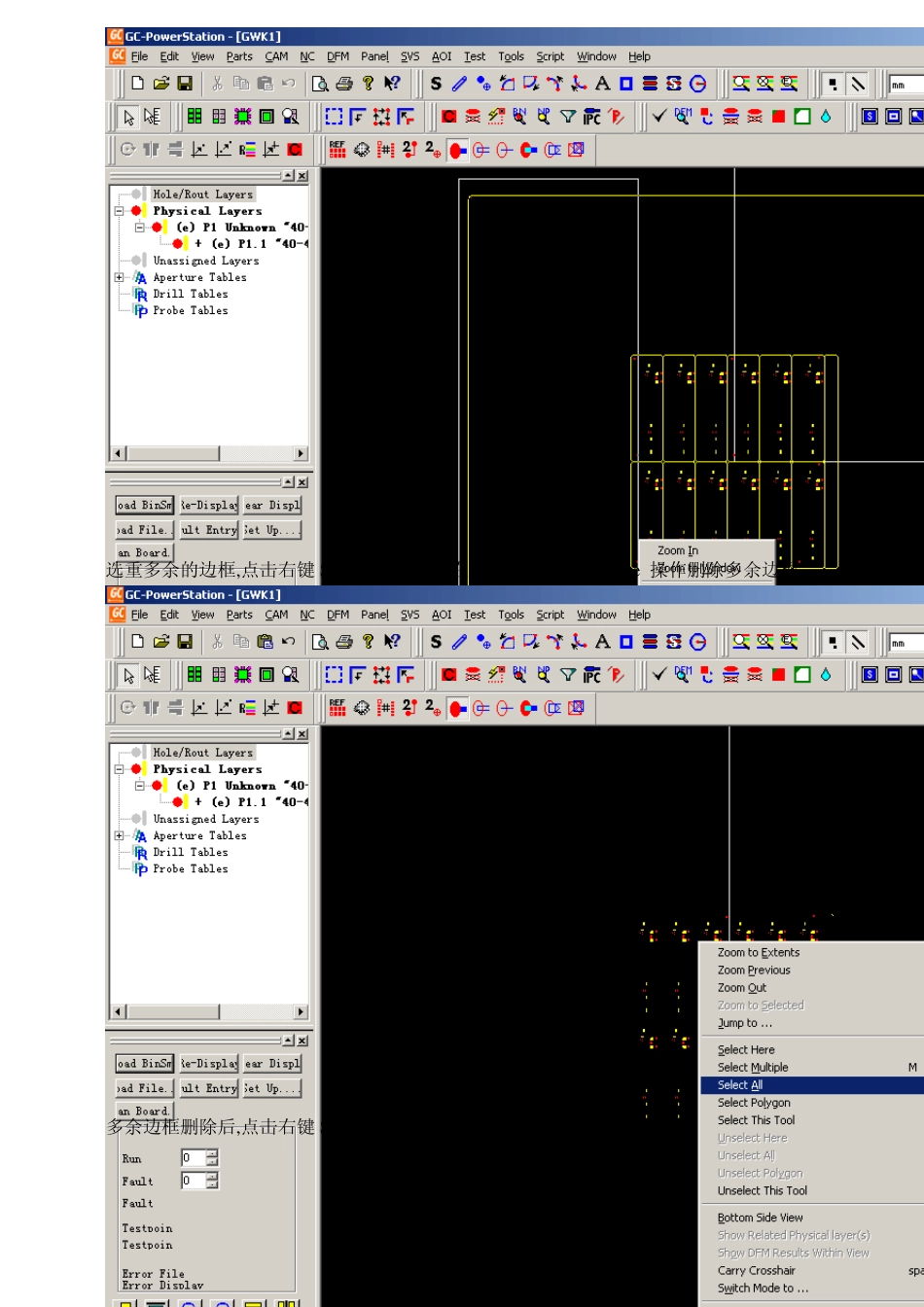This screenshot has height=1307, width=924.
Task: Collapse P1 Unknown node in upper tree
Action: point(140,228)
